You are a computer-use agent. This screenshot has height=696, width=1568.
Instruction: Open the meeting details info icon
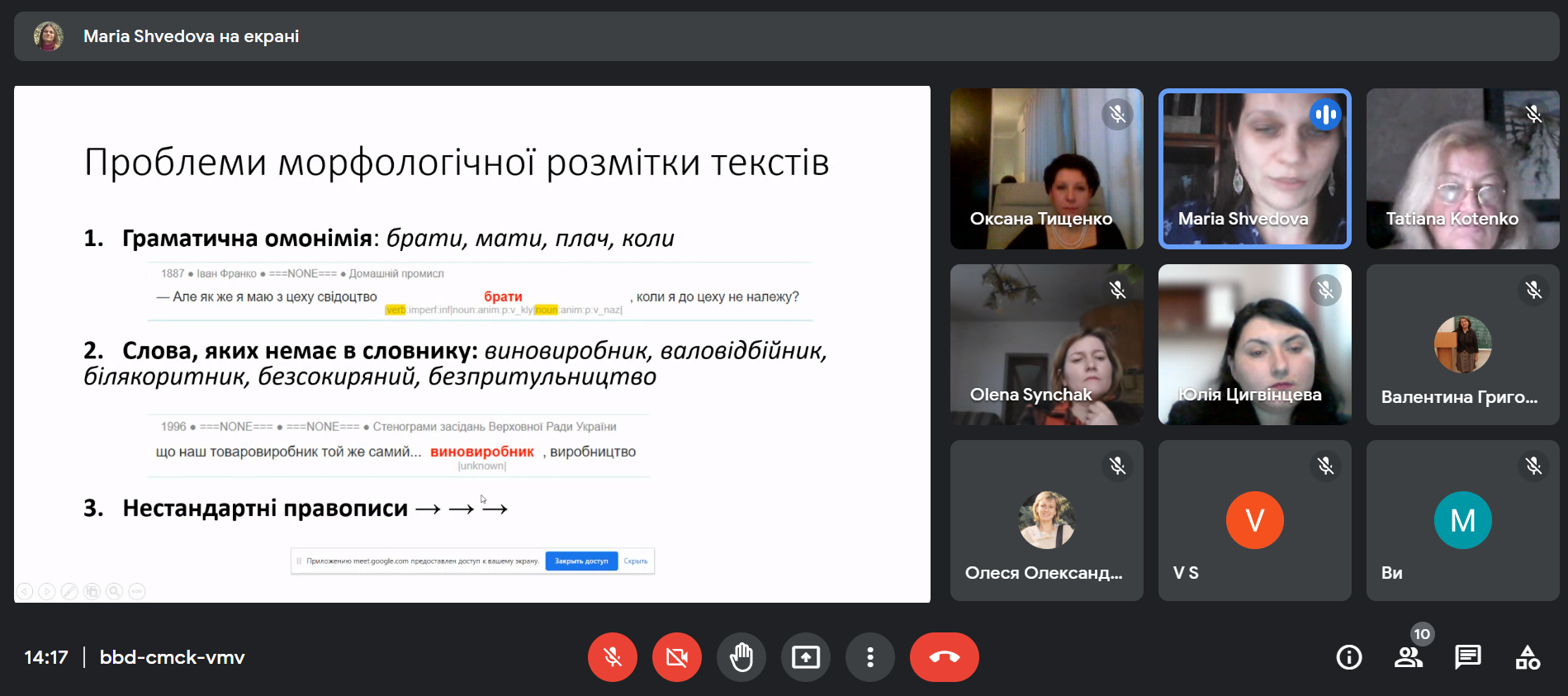tap(1348, 657)
